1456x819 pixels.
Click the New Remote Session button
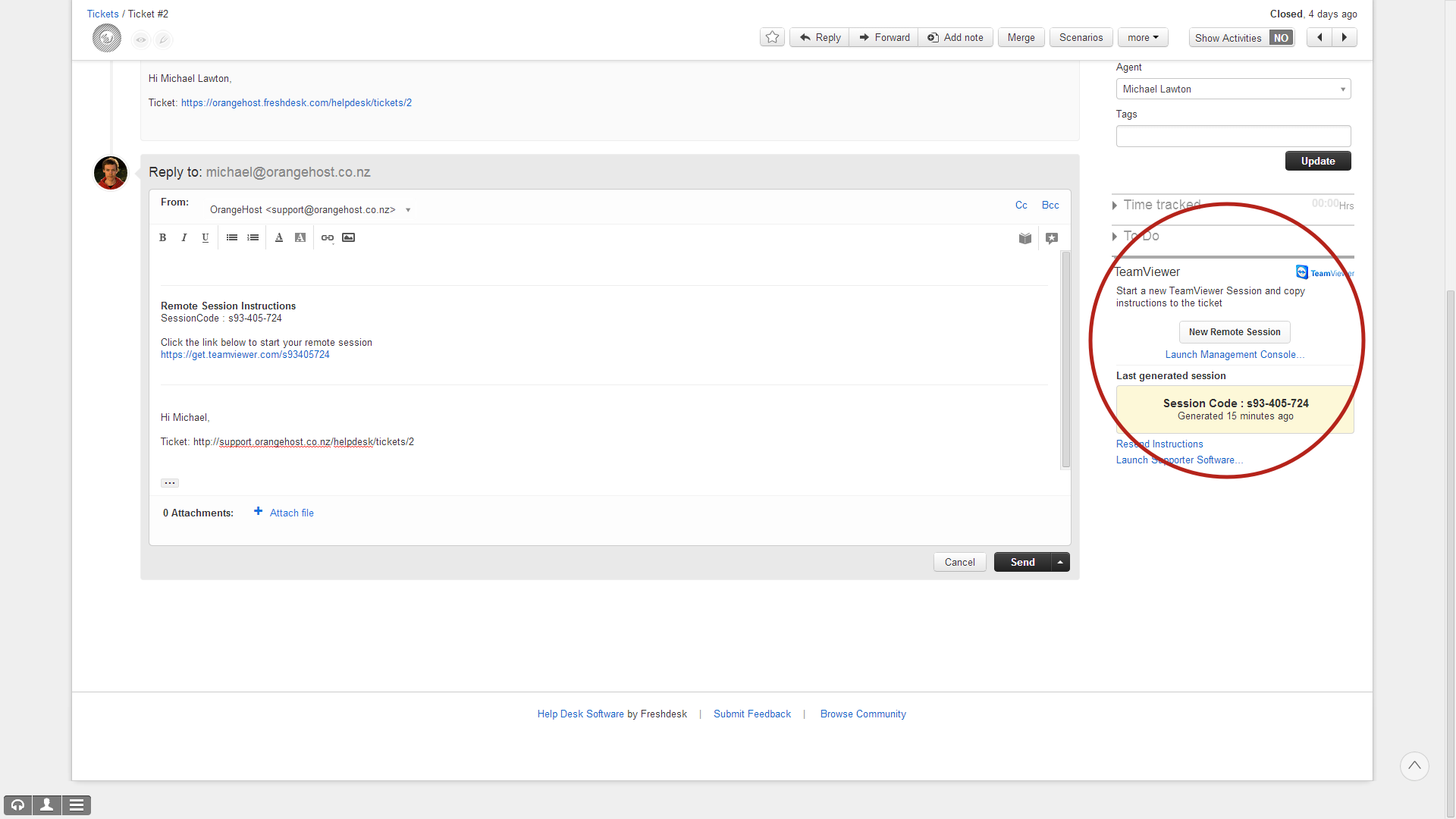coord(1235,332)
